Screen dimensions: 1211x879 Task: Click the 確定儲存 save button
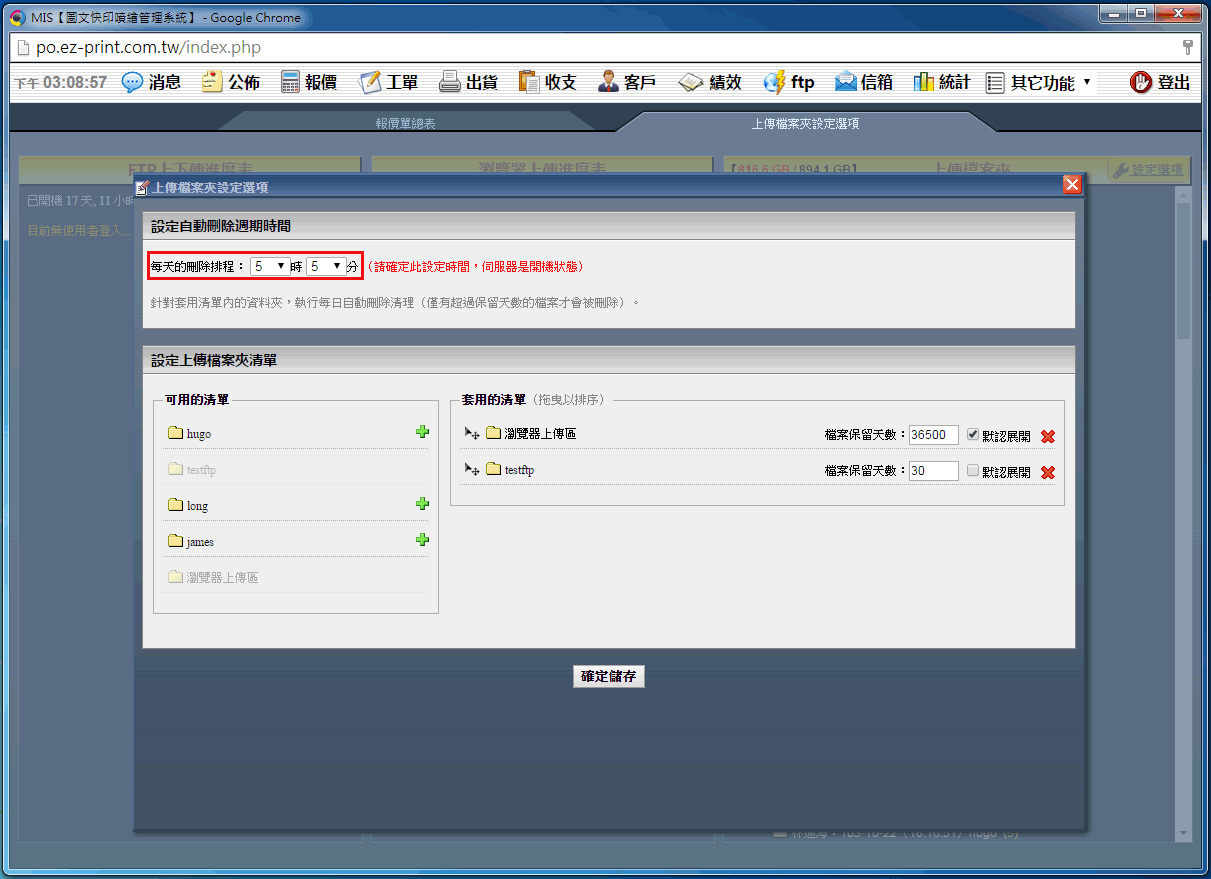[609, 676]
